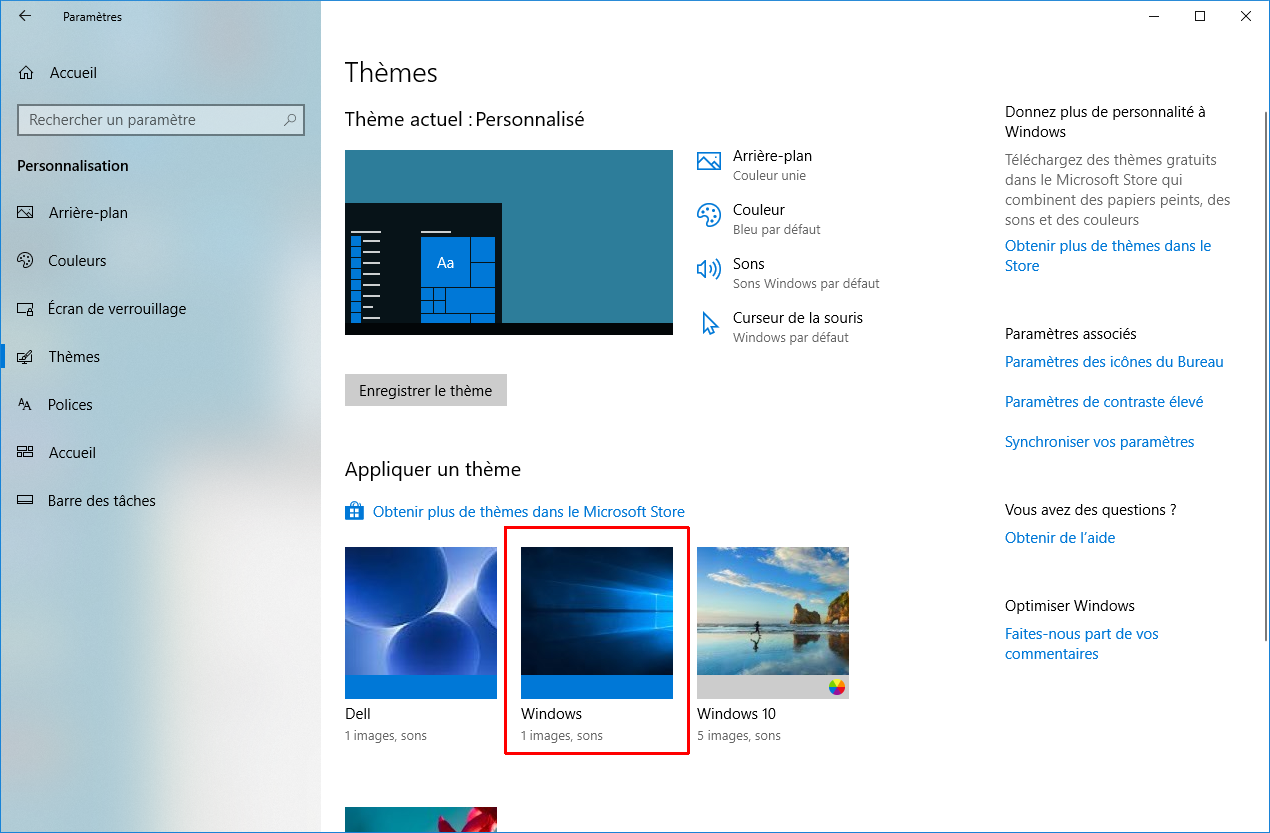Select the Couleurs palette icon in the sidebar
The height and width of the screenshot is (833, 1270).
[x=26, y=261]
